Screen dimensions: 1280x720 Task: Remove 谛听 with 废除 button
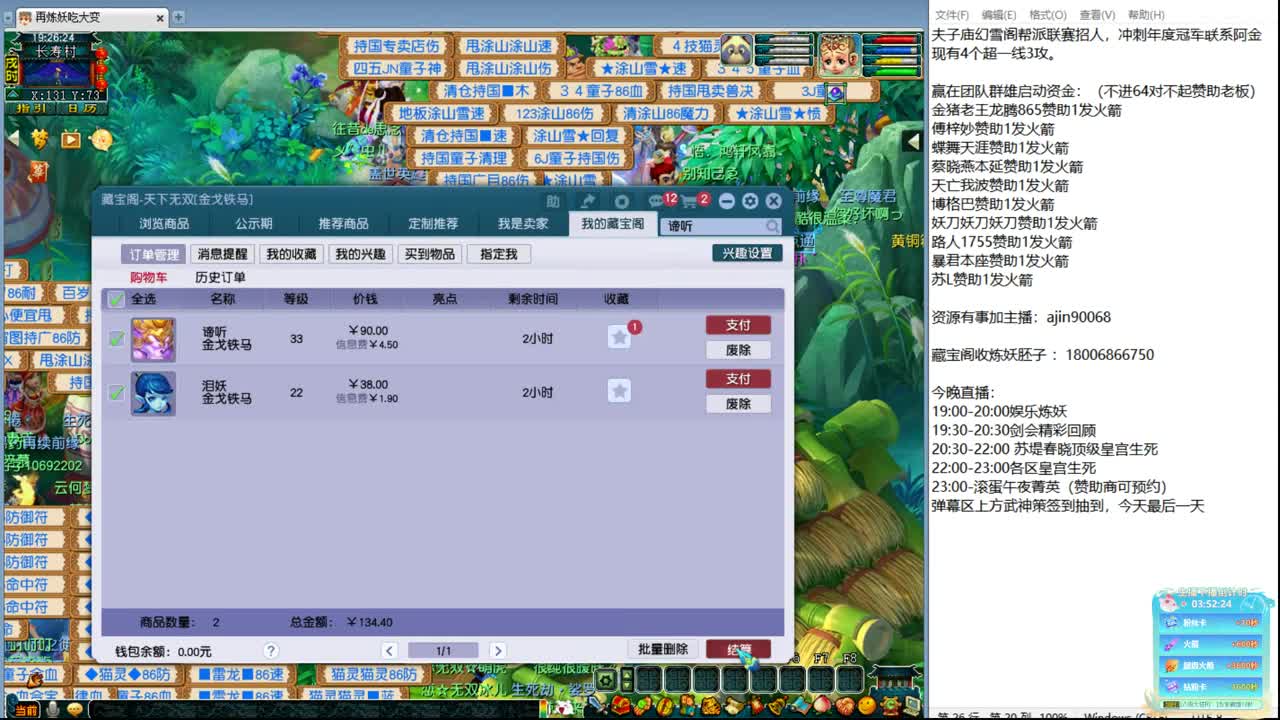(x=738, y=350)
